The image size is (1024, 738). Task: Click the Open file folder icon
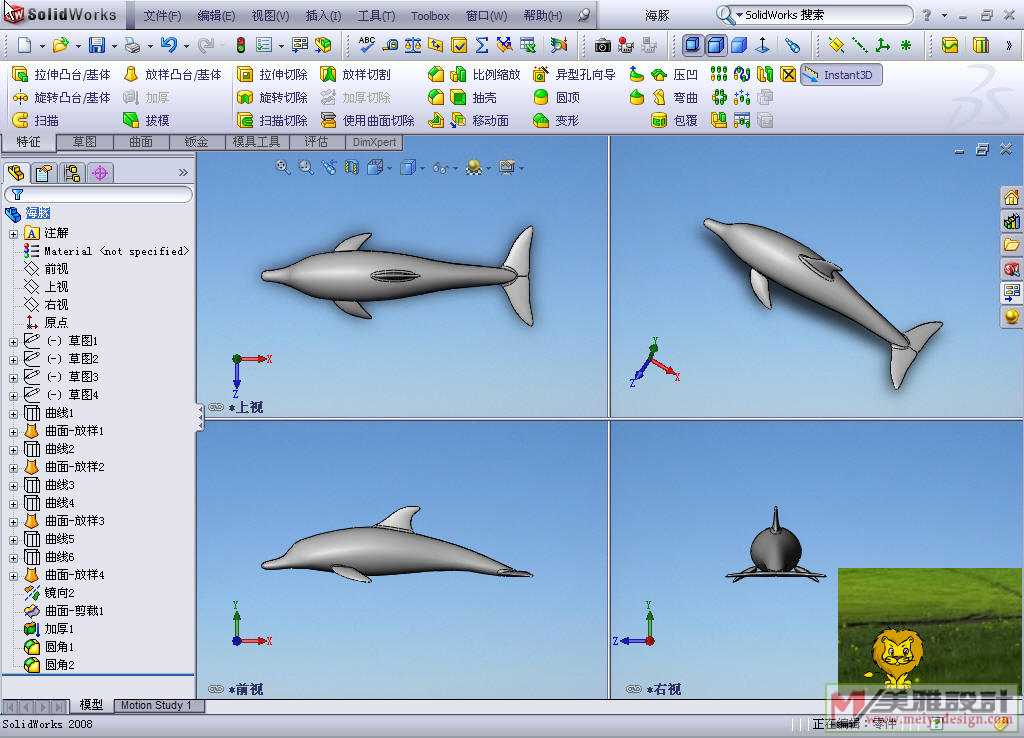tap(61, 45)
